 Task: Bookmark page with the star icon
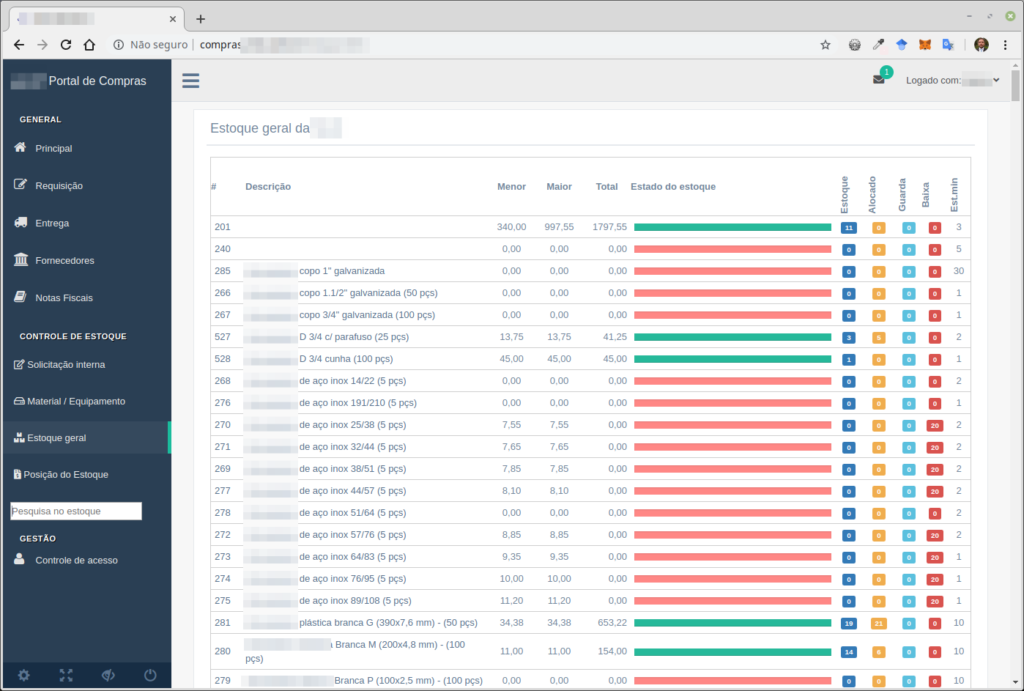tap(825, 45)
